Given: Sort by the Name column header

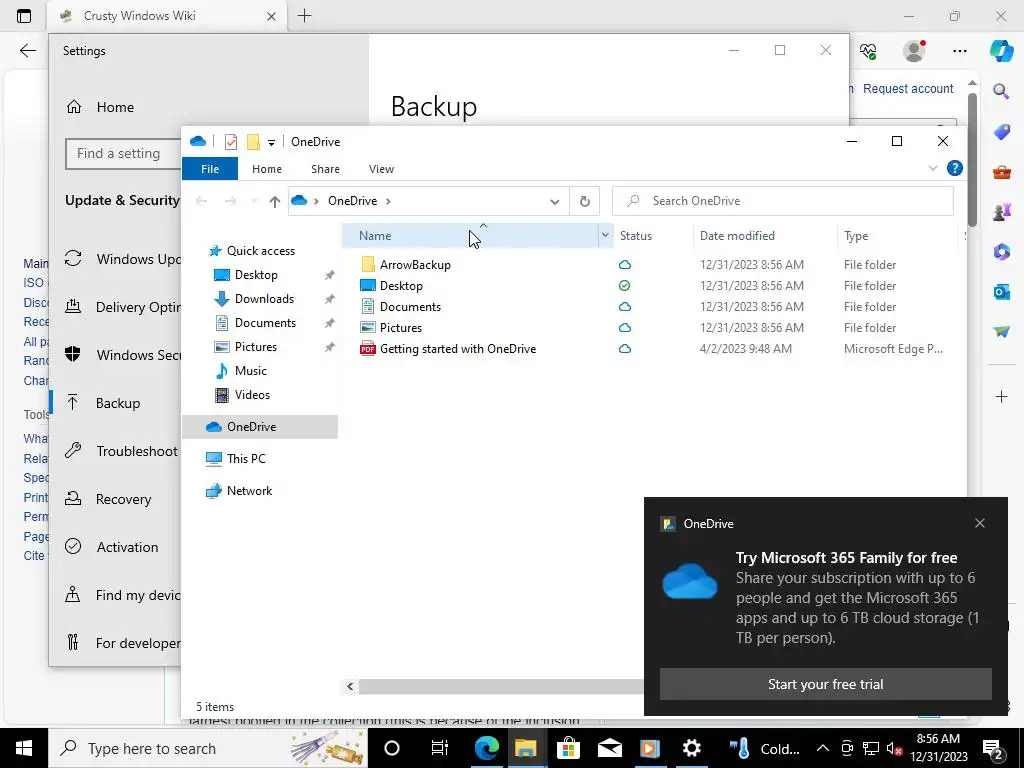Looking at the screenshot, I should (x=470, y=236).
